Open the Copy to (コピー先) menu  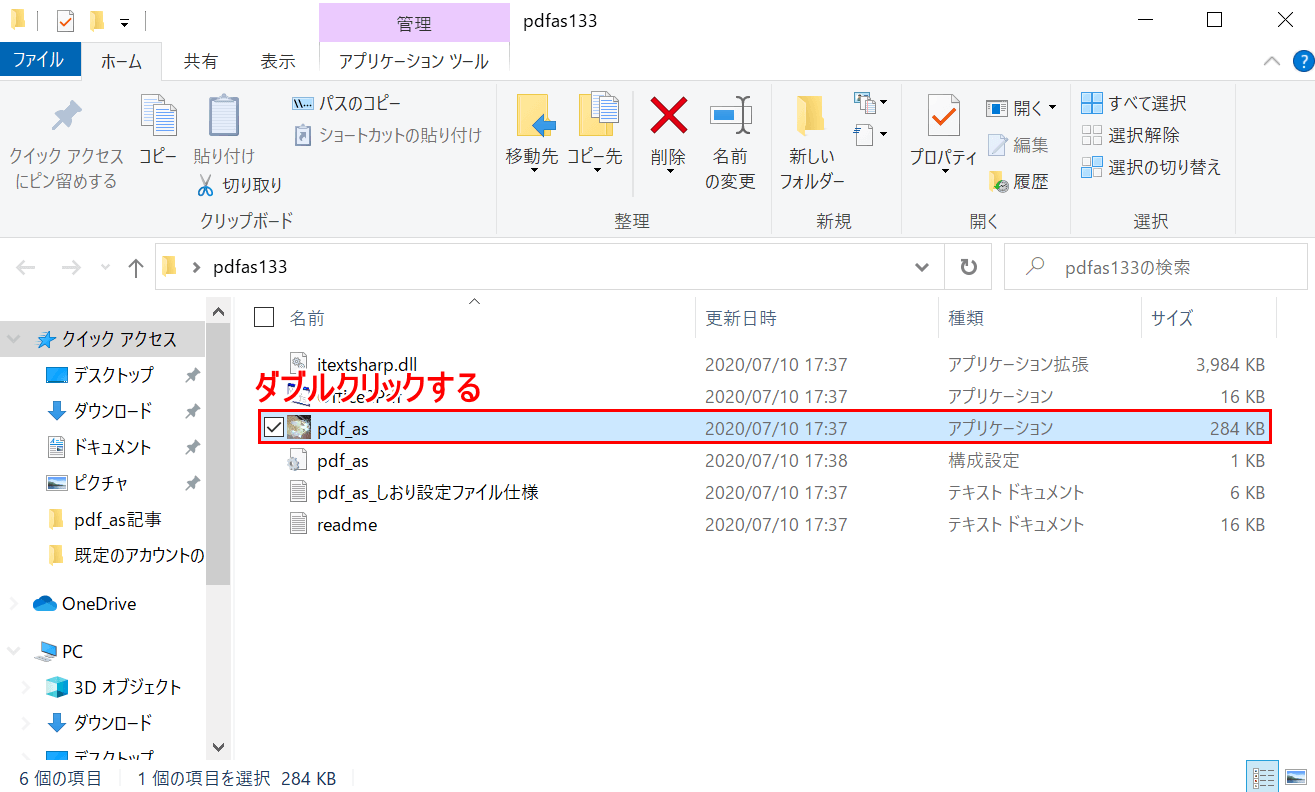[x=595, y=133]
